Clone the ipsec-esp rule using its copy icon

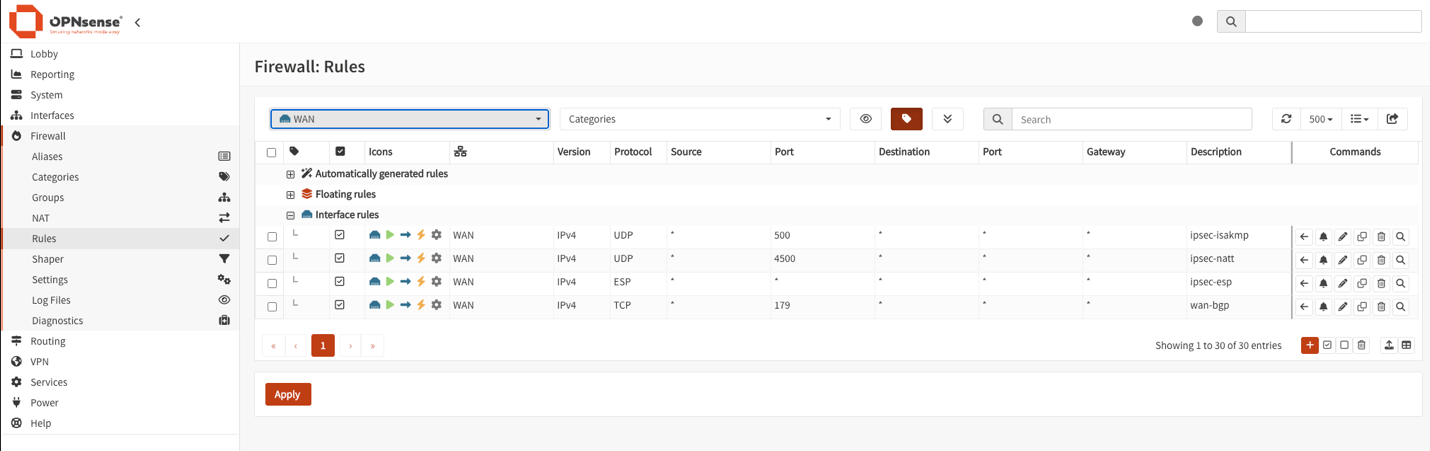click(1362, 283)
